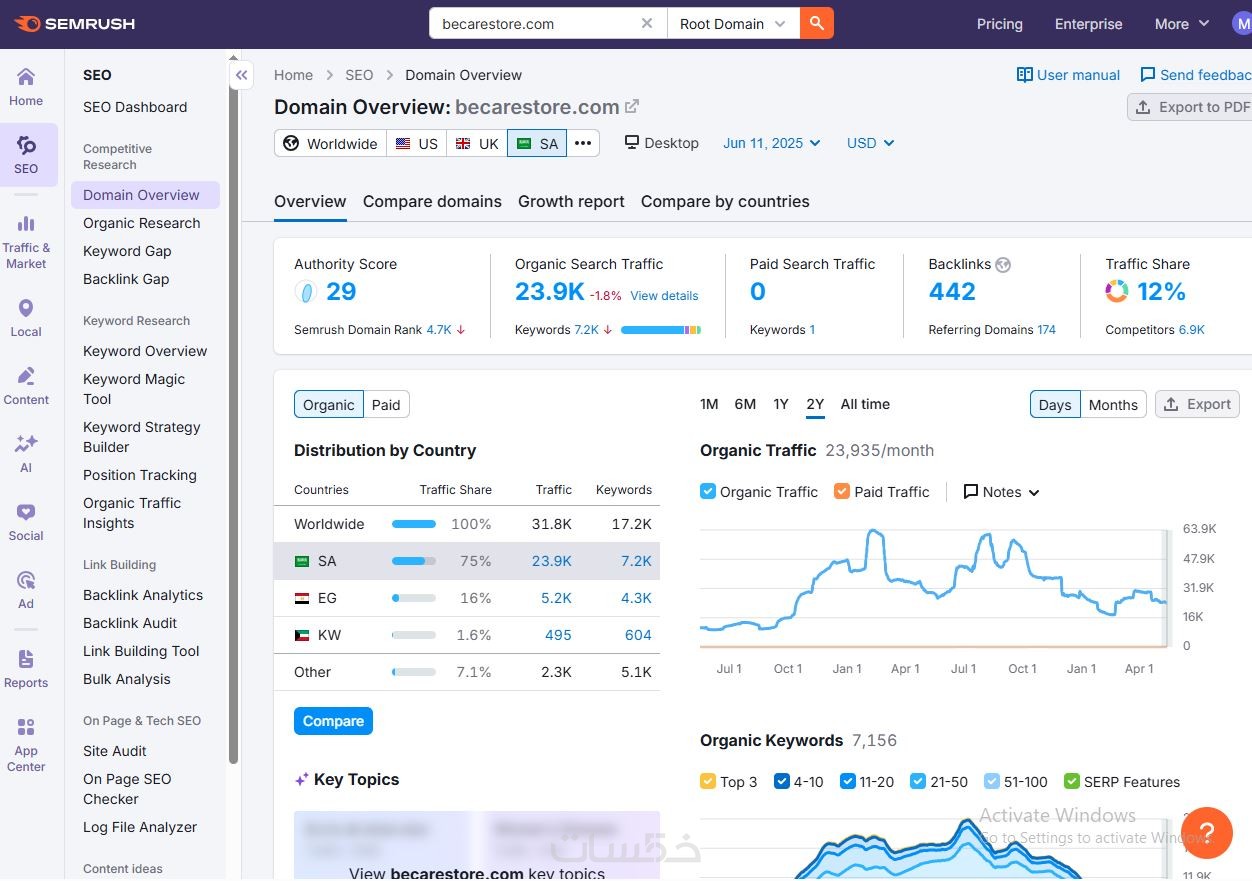The height and width of the screenshot is (881, 1252).
Task: Select the Worldwide database
Action: 331,143
